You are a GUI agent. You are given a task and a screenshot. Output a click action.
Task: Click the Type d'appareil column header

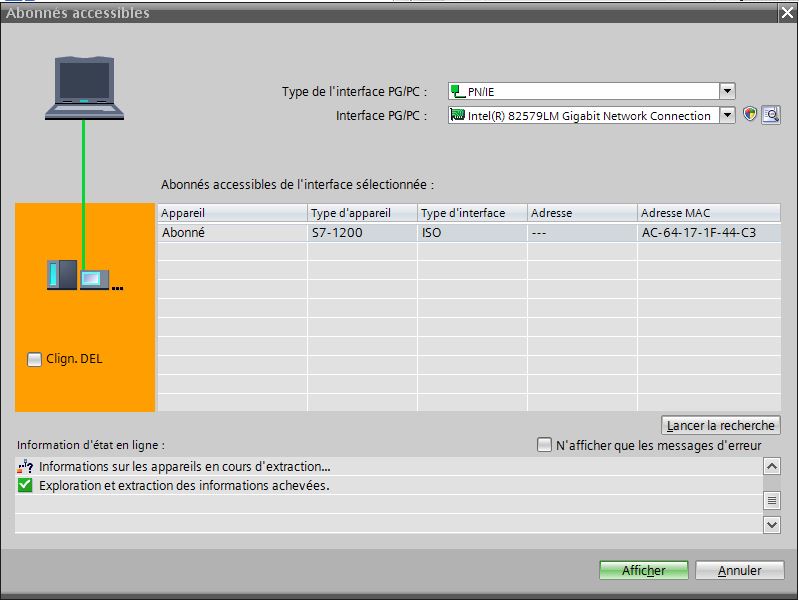(361, 213)
